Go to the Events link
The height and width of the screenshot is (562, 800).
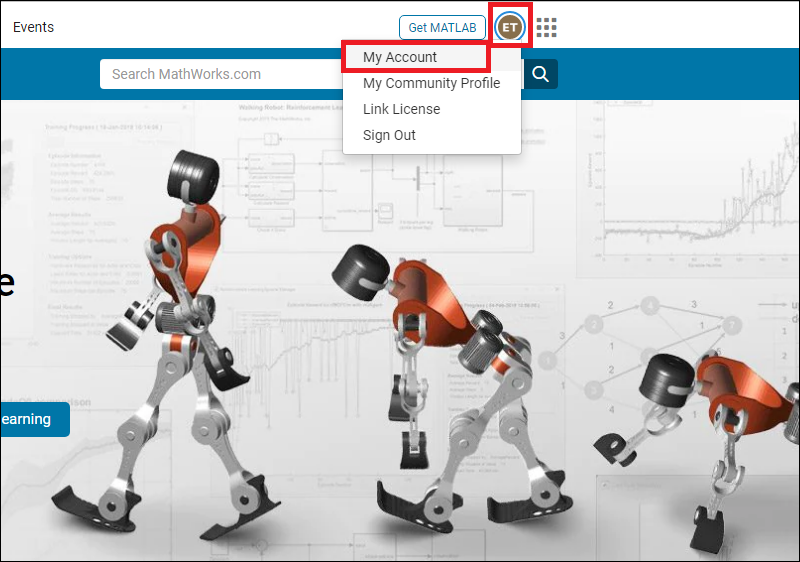tap(33, 27)
